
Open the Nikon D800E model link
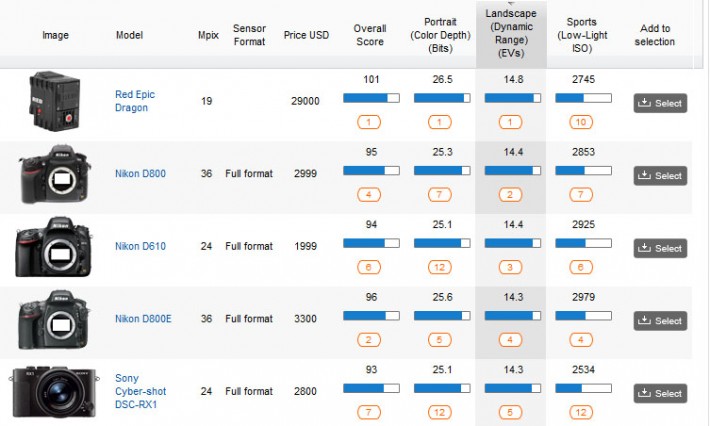(x=143, y=319)
